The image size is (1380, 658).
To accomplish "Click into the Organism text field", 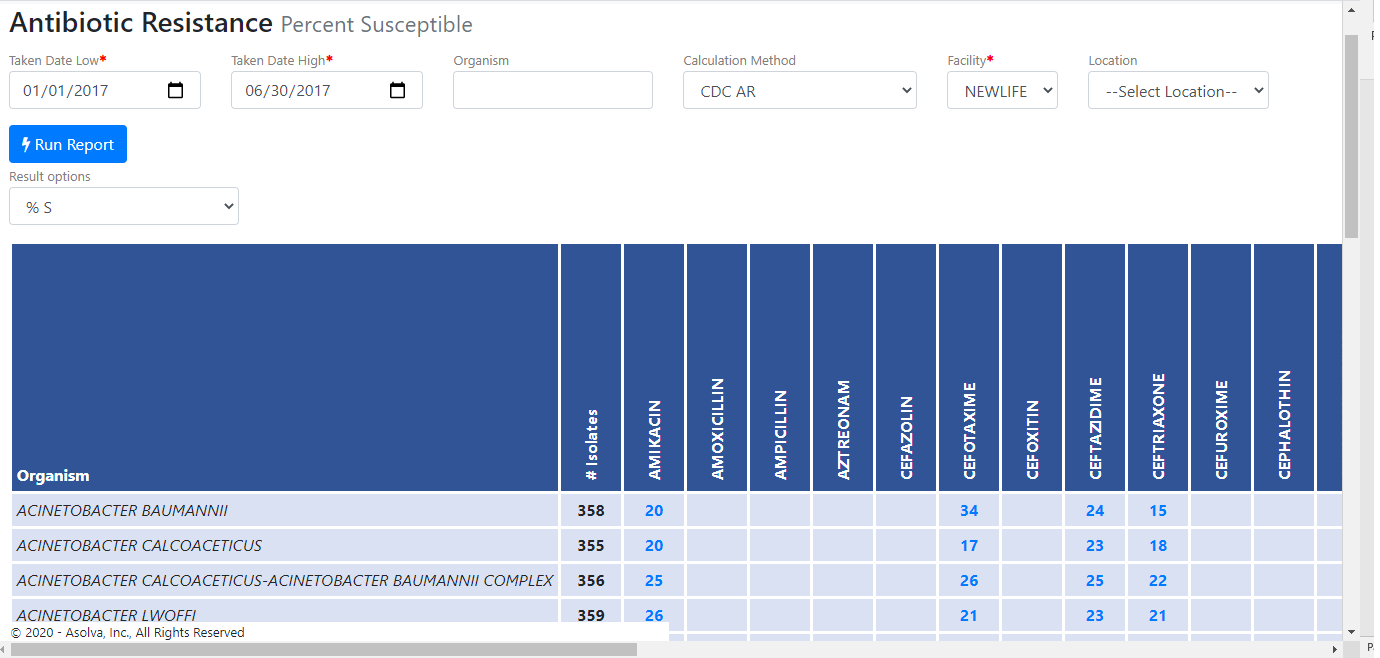I will click(x=553, y=91).
